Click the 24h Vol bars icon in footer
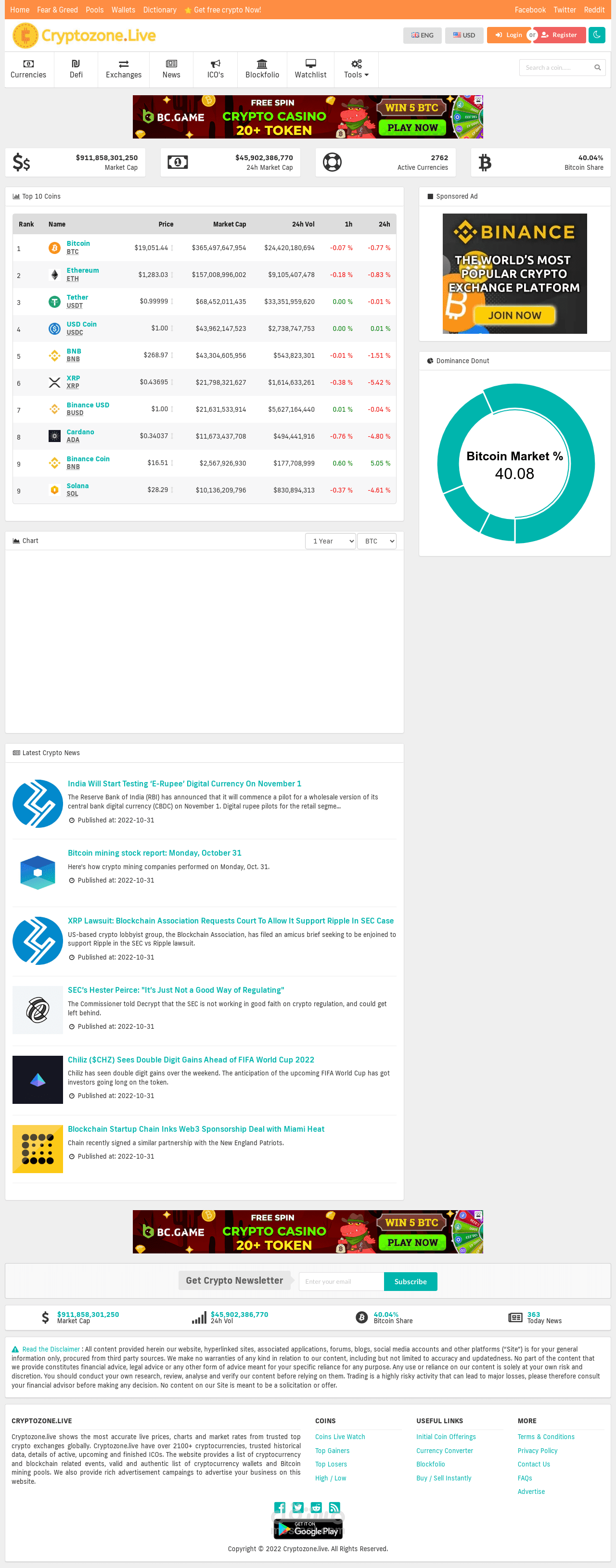 tap(199, 1317)
